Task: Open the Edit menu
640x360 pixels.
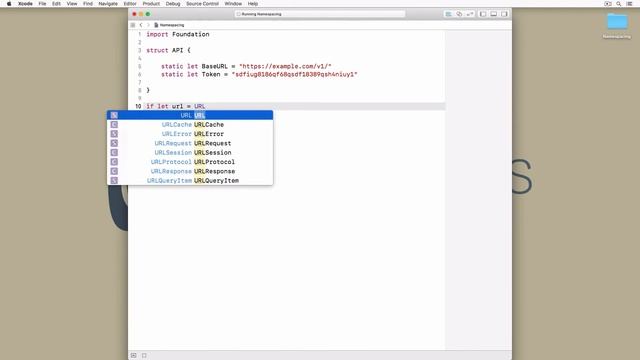Action: pos(56,4)
